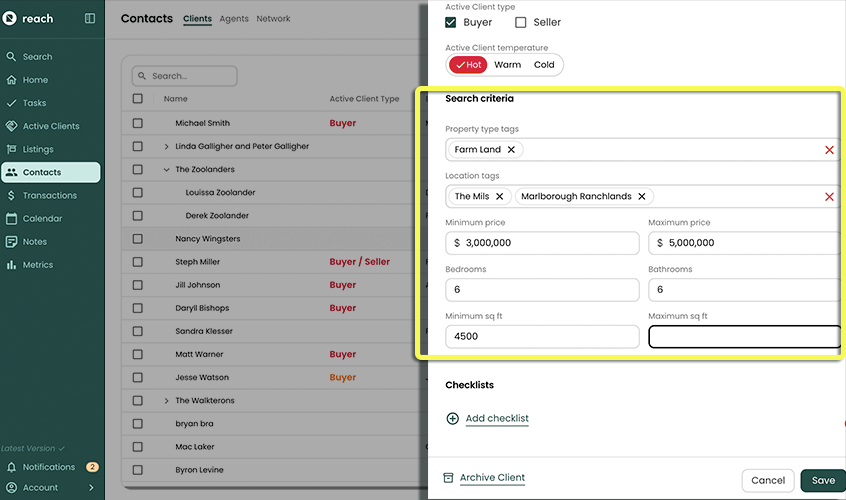Open Transactions in the sidebar
846x500 pixels.
click(x=49, y=195)
